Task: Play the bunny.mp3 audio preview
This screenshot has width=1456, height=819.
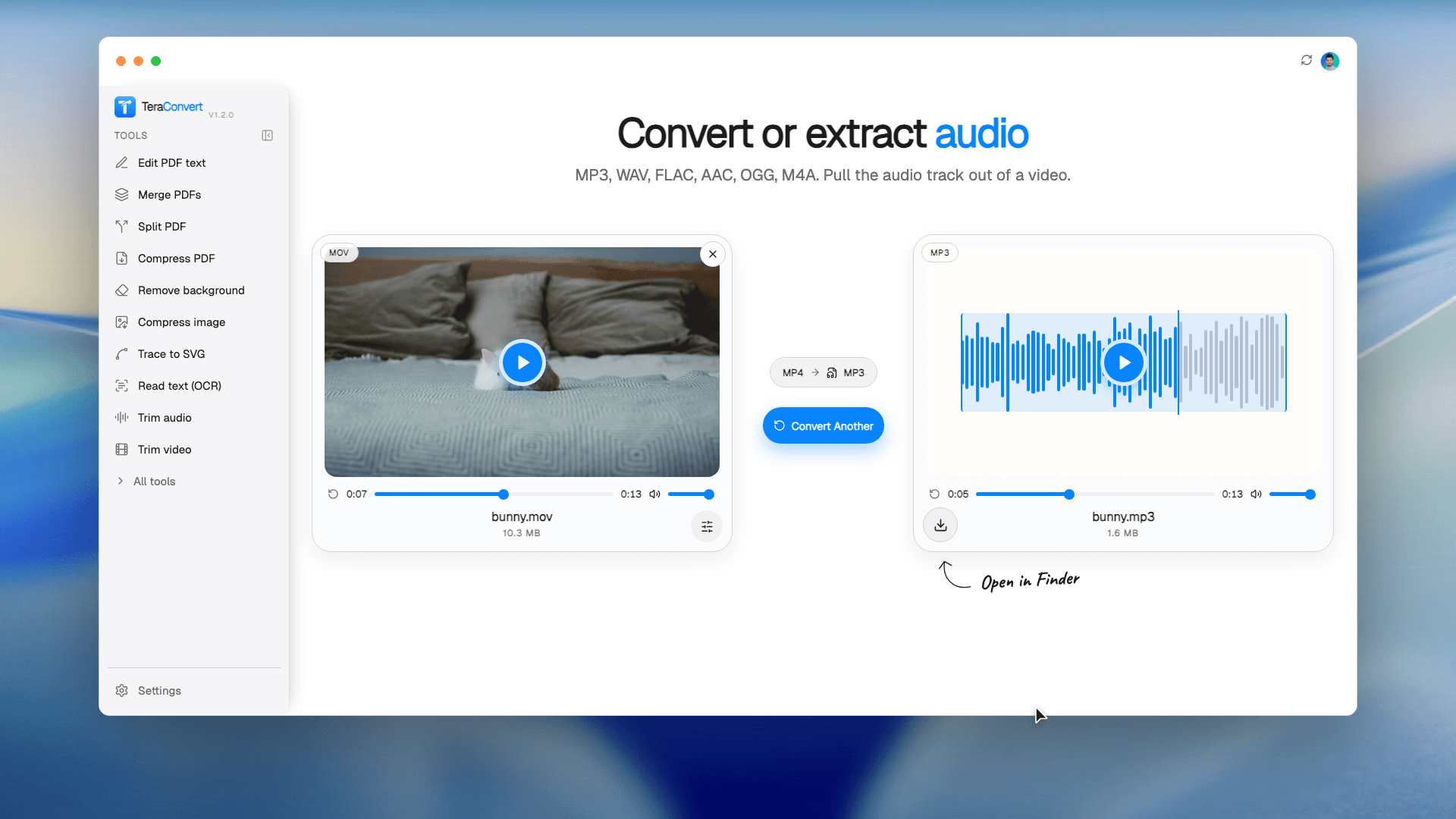Action: click(1124, 362)
